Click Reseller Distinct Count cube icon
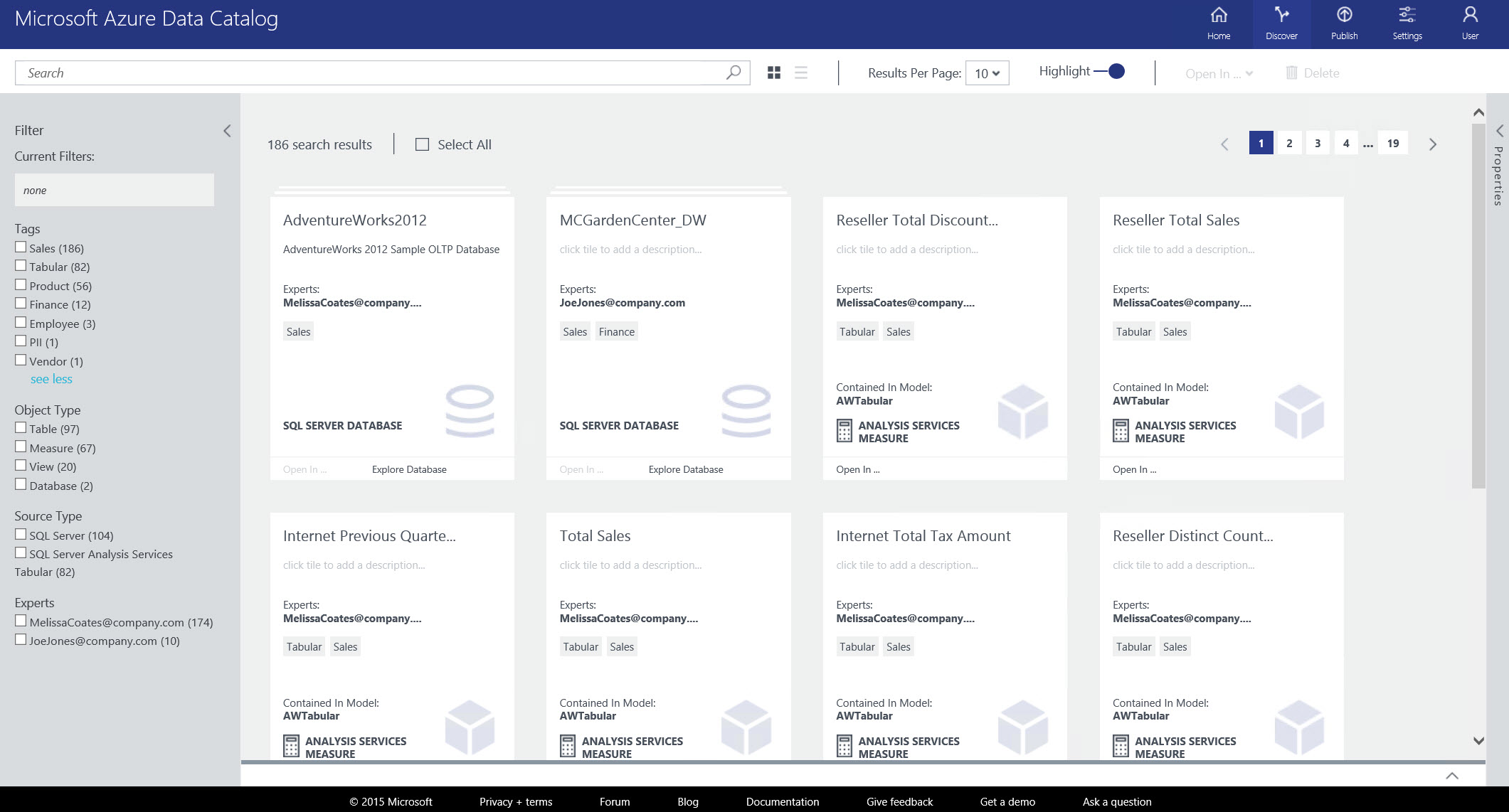Screen dimensions: 1509x812 tap(1299, 727)
